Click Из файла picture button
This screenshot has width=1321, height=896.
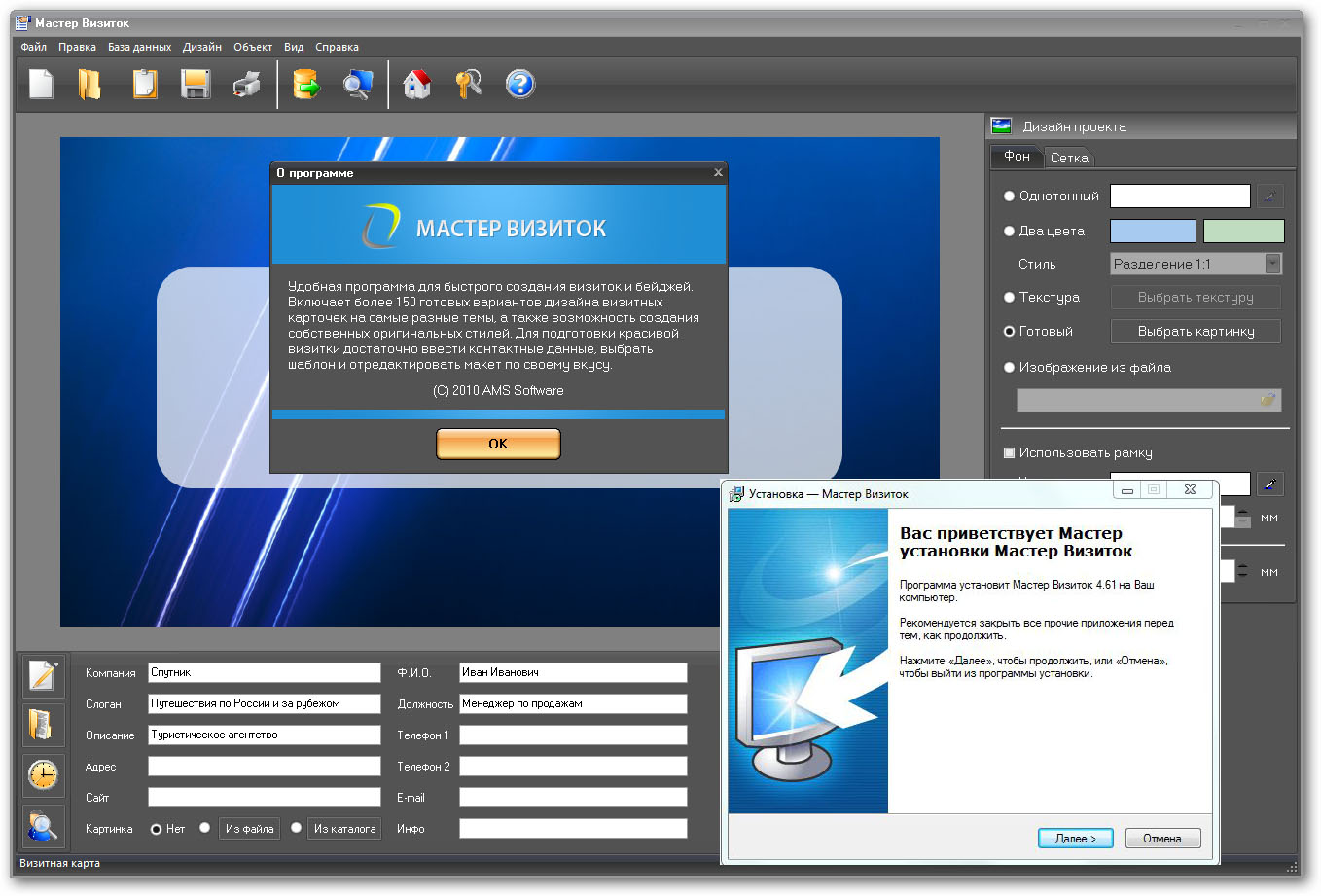tap(250, 829)
